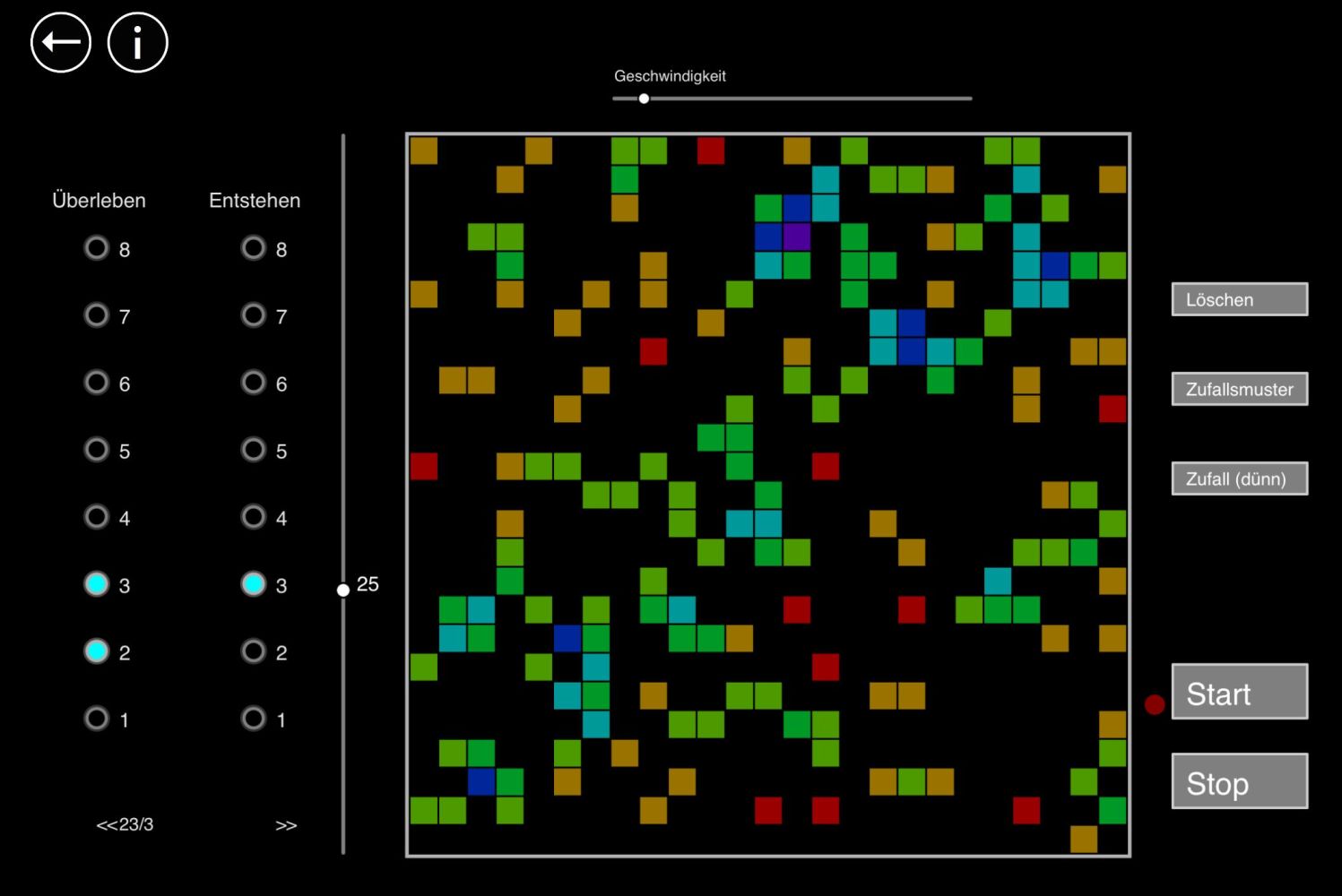Click the vertical grid size slider handle
Image resolution: width=1342 pixels, height=896 pixels.
(343, 590)
